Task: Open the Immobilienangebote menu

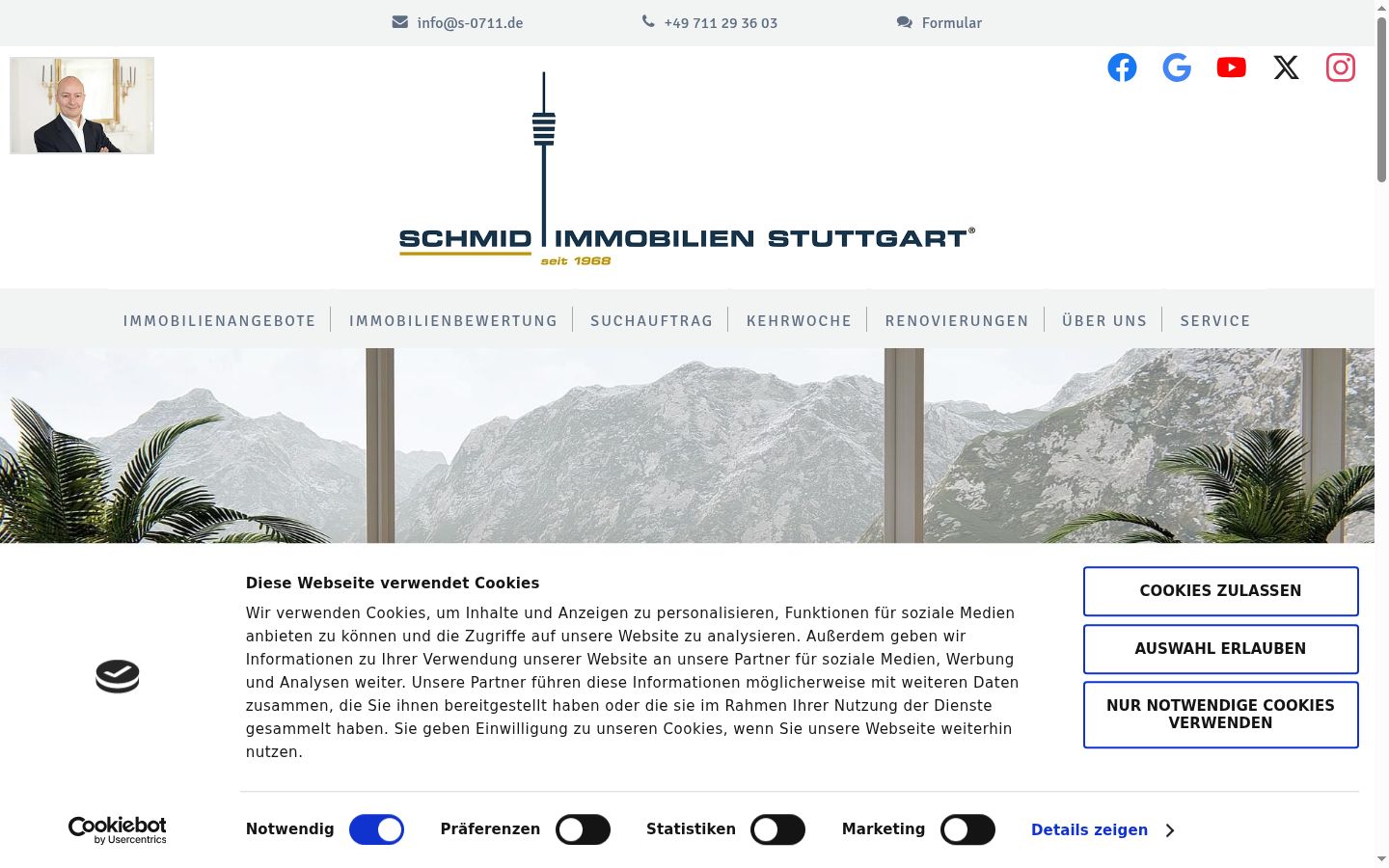Action: pos(219,321)
